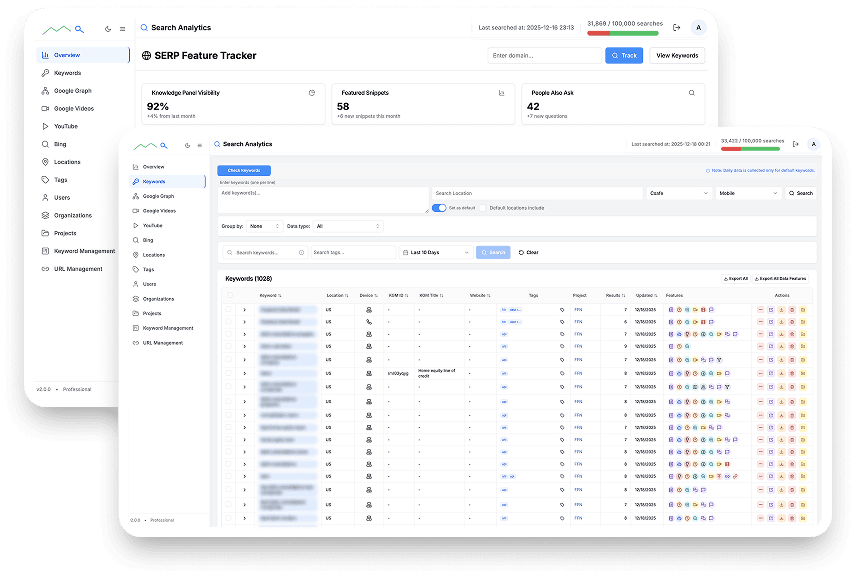Click the dark mode moon icon in back window
Viewport: 856px width, 577px height.
point(108,29)
